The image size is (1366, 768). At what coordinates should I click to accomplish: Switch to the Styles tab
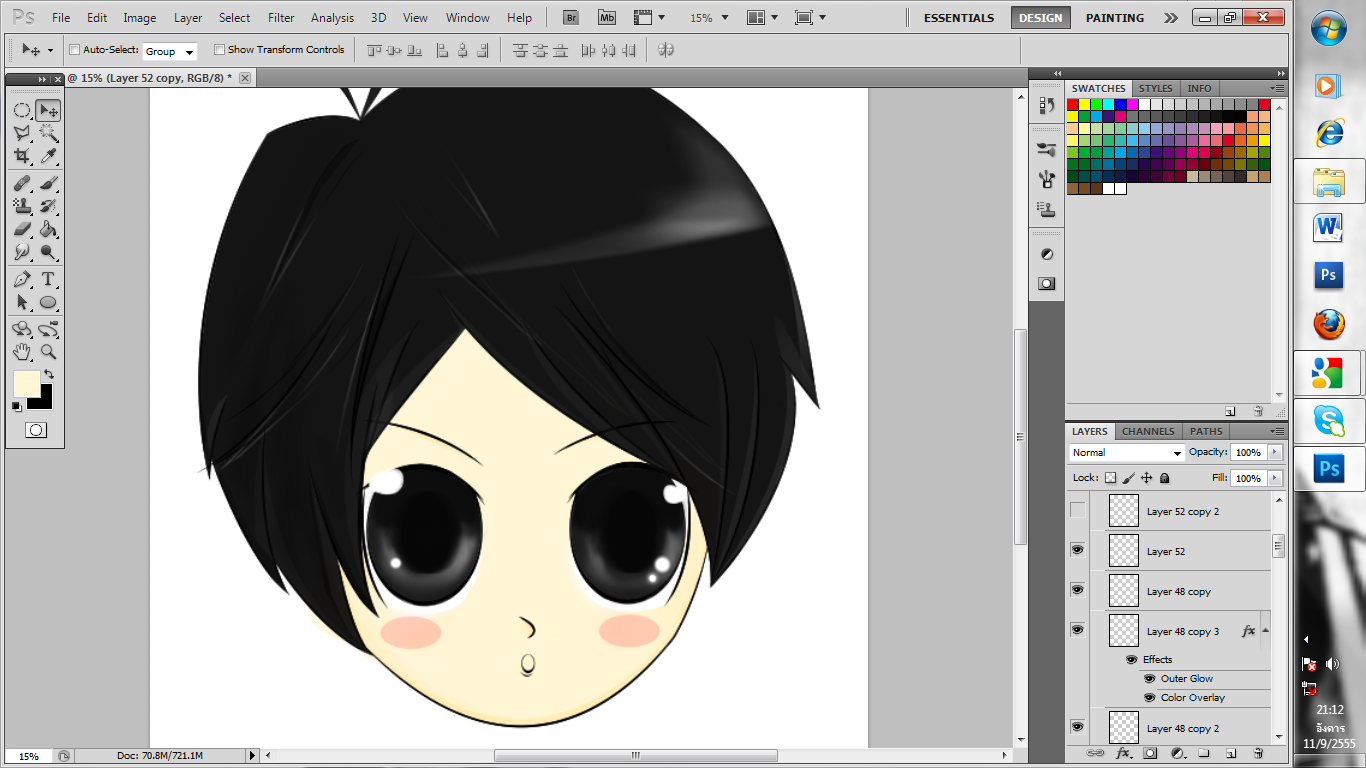coord(1156,89)
